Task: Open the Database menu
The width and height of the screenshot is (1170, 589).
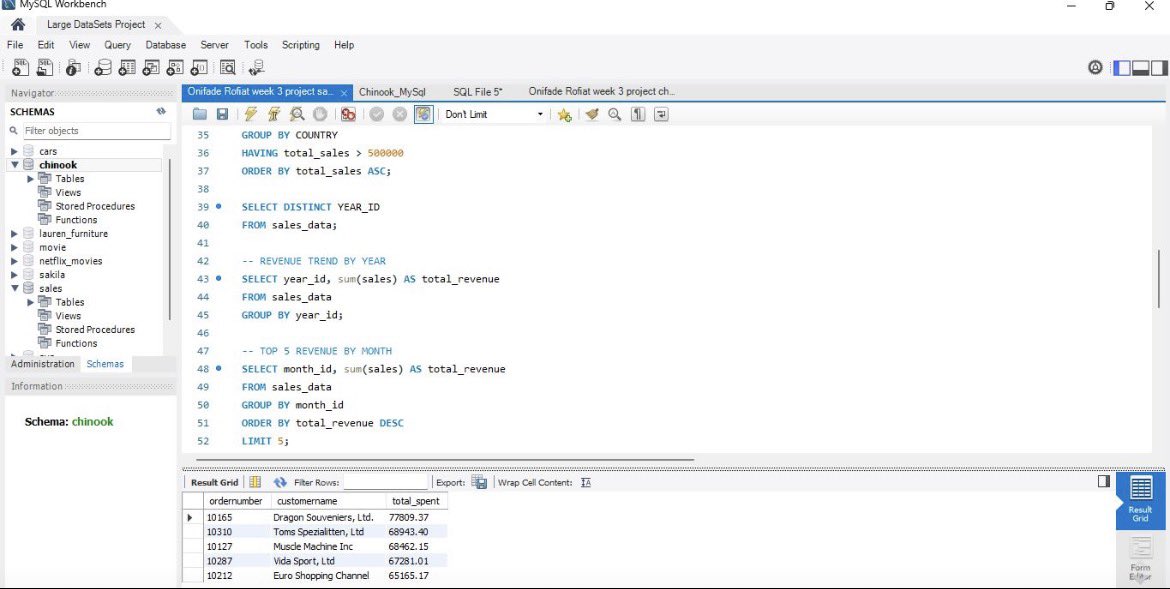Action: click(x=166, y=45)
